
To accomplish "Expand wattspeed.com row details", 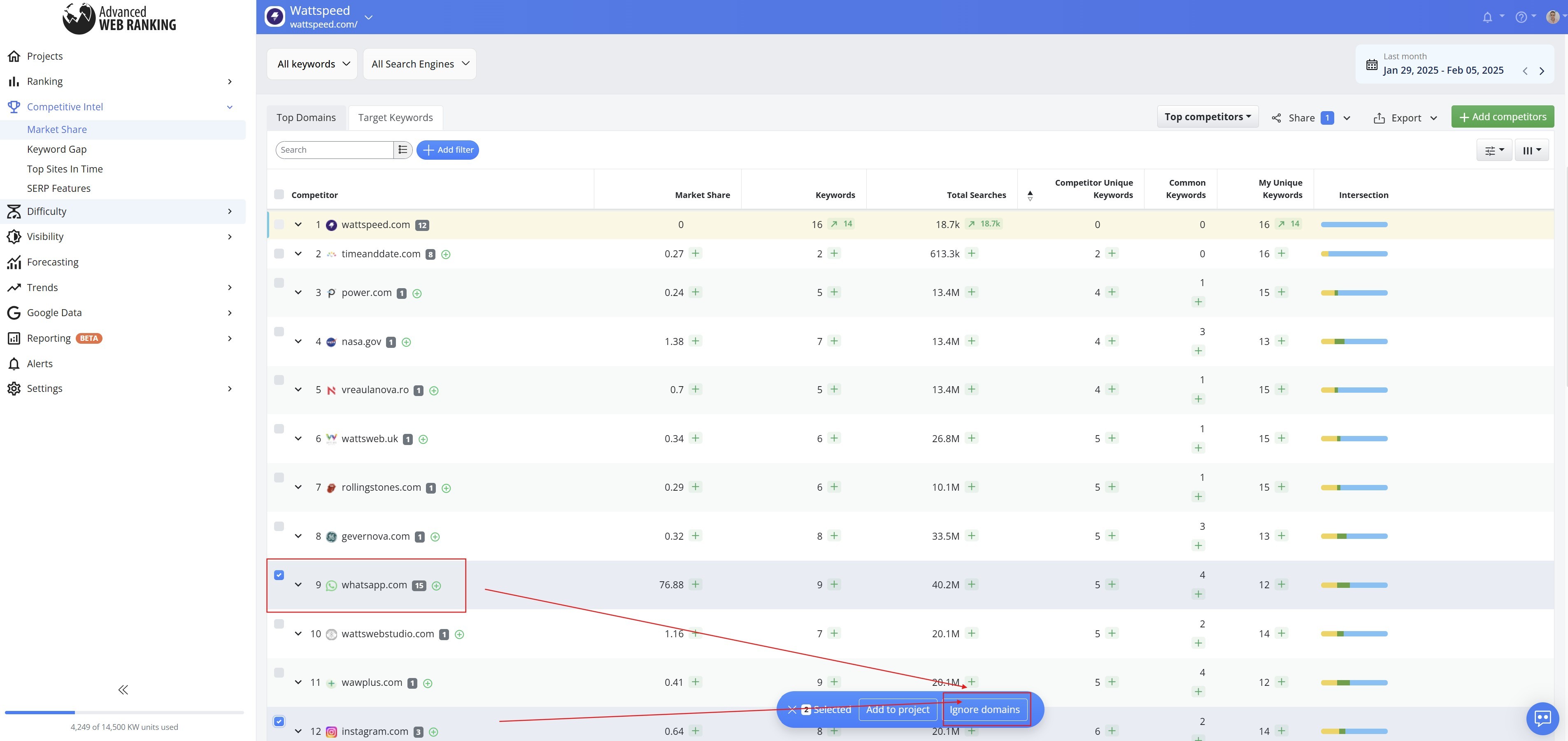I will click(x=298, y=225).
